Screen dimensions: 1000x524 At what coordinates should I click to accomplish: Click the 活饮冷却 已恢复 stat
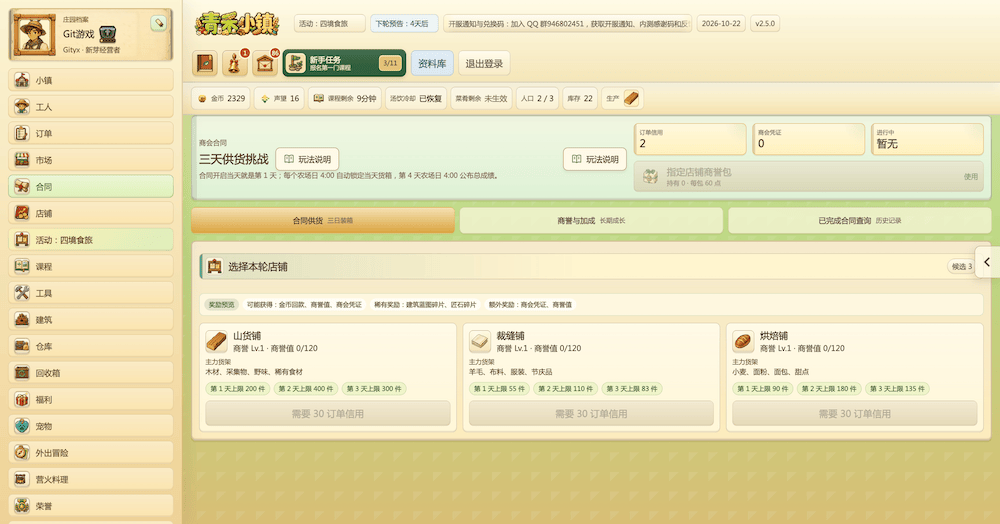(416, 98)
